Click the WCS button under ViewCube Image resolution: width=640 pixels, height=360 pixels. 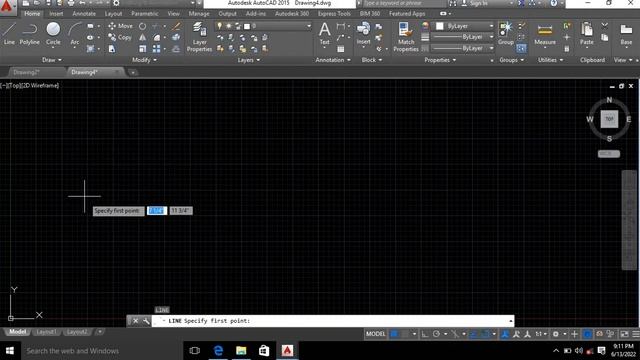pyautogui.click(x=609, y=154)
